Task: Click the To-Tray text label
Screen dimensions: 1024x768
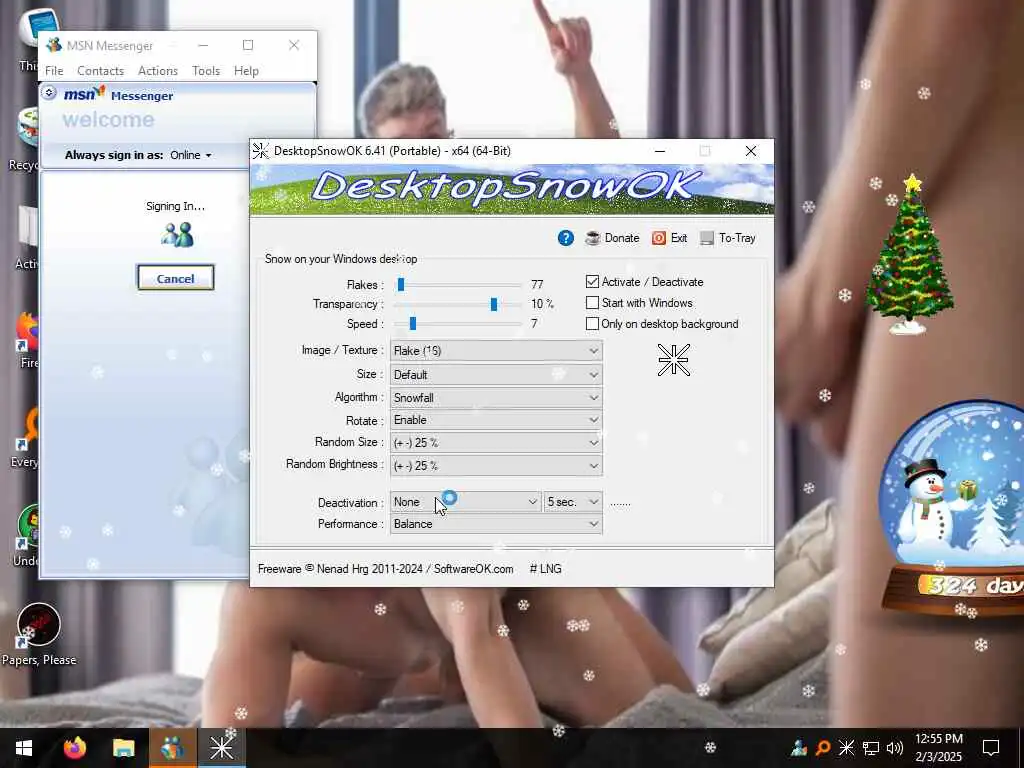Action: [x=737, y=238]
